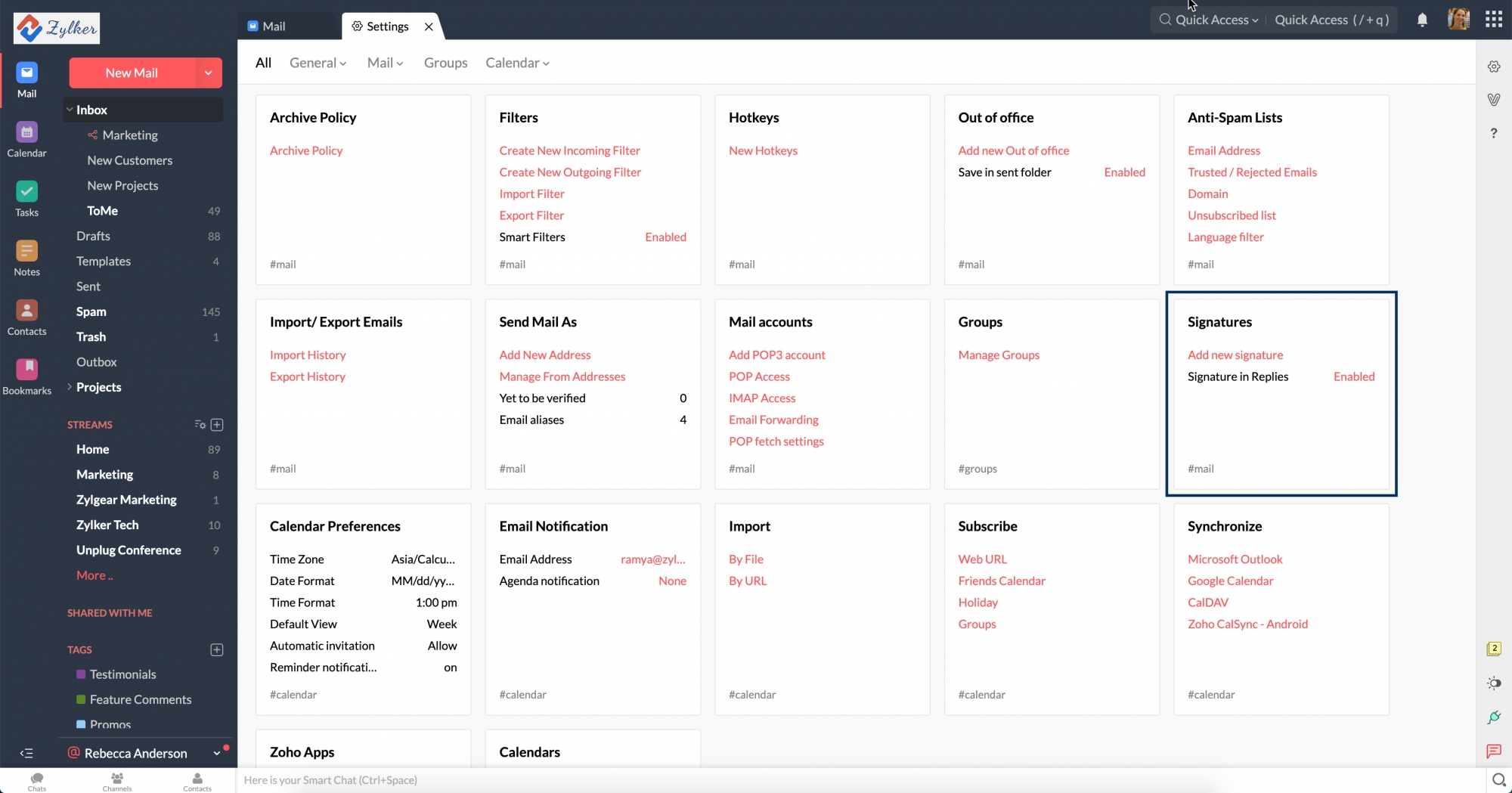Click Add new signature link
1512x793 pixels.
[1235, 355]
